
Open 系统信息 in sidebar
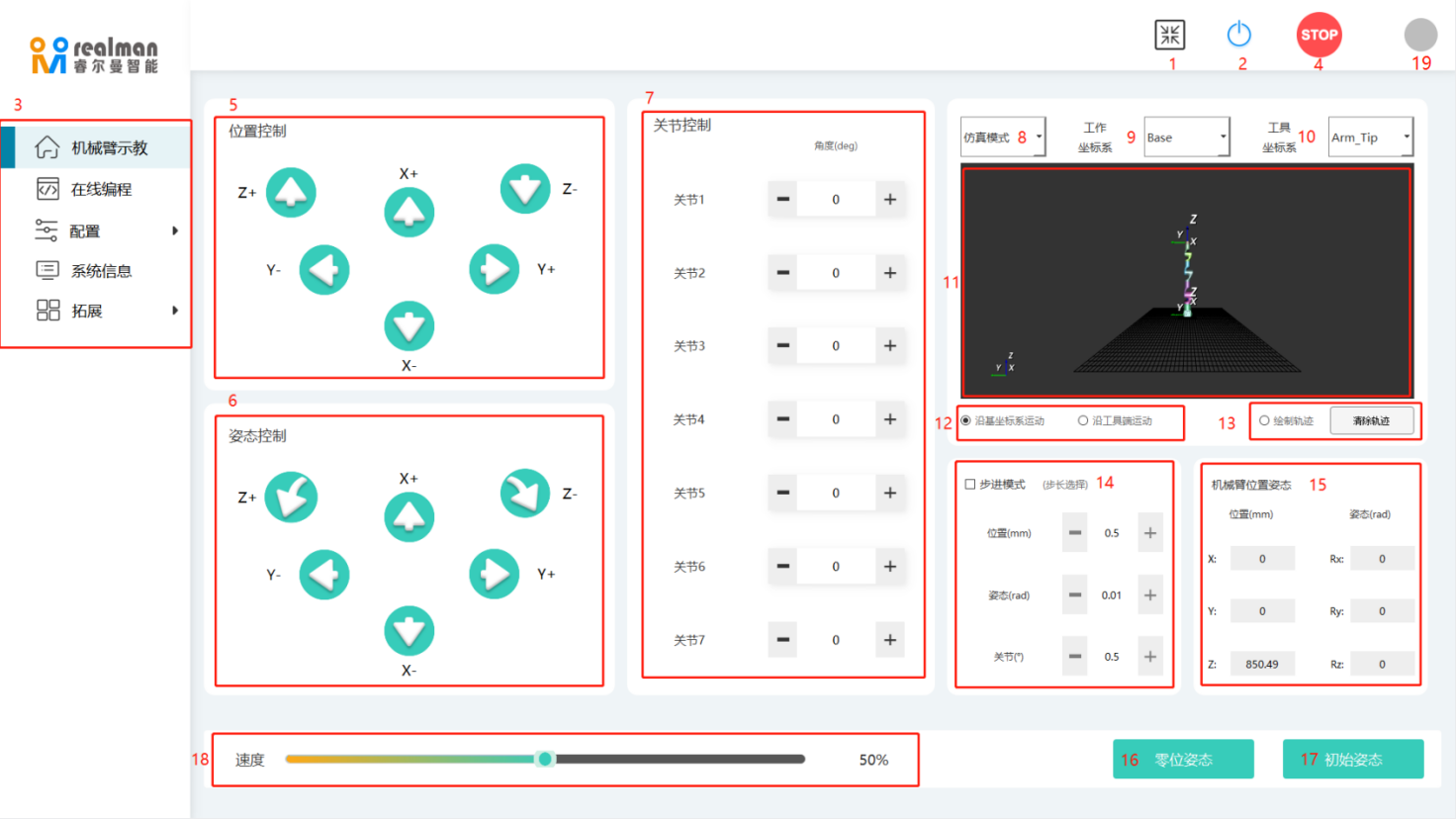click(x=96, y=270)
